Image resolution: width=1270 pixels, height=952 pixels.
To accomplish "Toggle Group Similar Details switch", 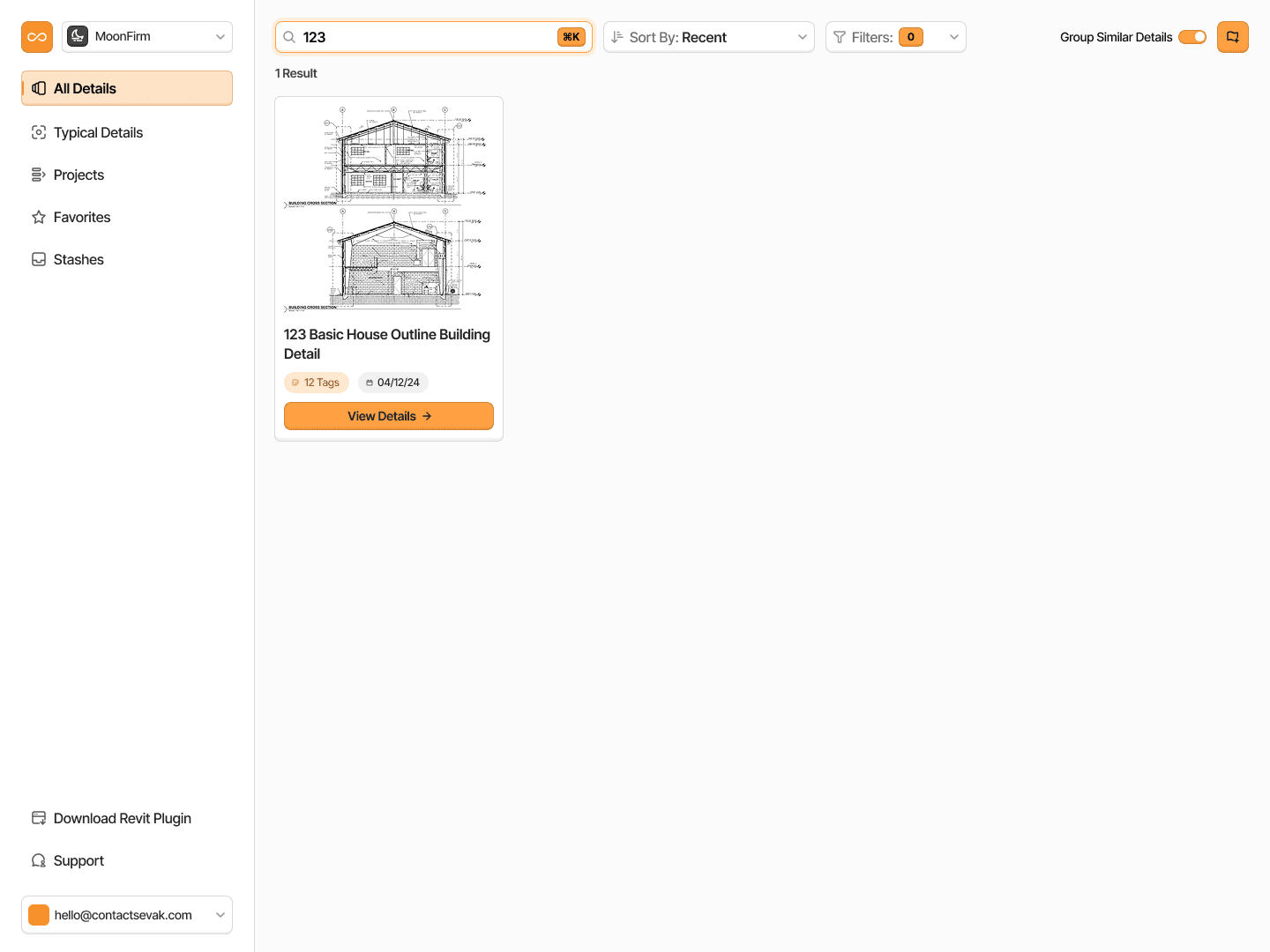I will (1192, 37).
